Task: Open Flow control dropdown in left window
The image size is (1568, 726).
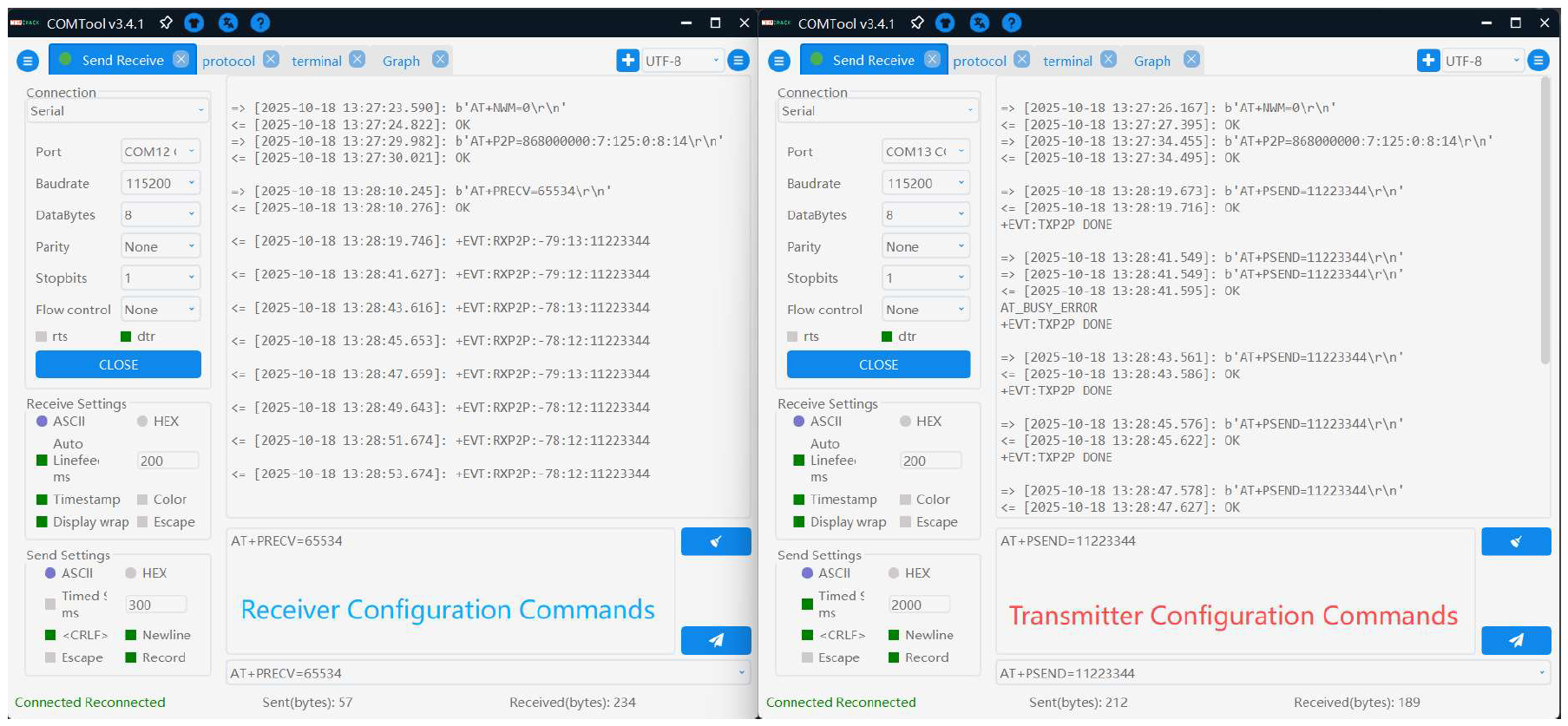Action: tap(161, 310)
